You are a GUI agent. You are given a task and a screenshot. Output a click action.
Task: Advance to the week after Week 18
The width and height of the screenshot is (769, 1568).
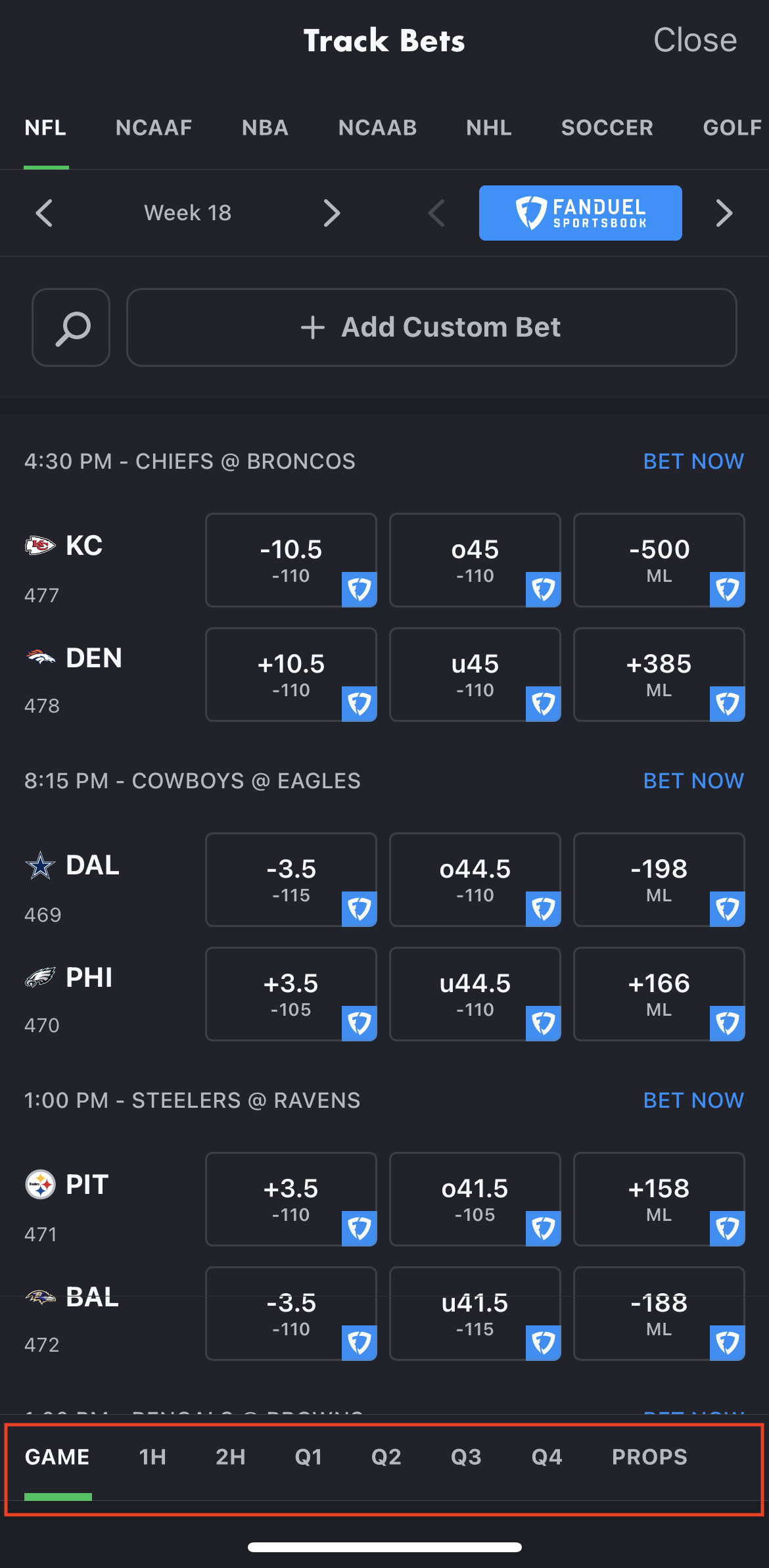pos(332,213)
